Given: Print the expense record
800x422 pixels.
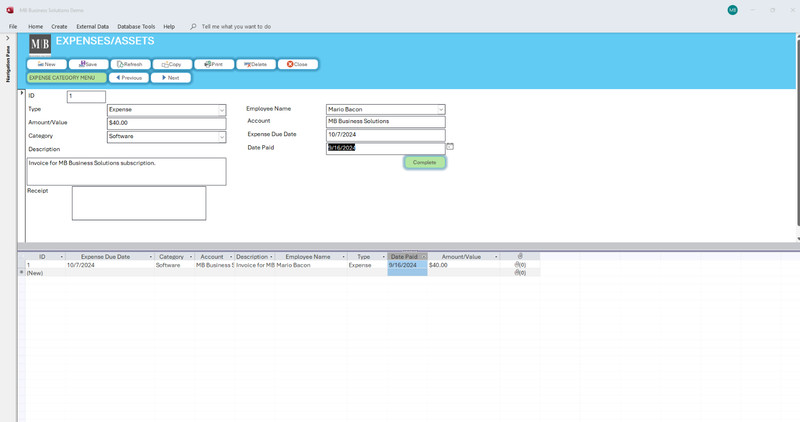Looking at the screenshot, I should (x=214, y=64).
